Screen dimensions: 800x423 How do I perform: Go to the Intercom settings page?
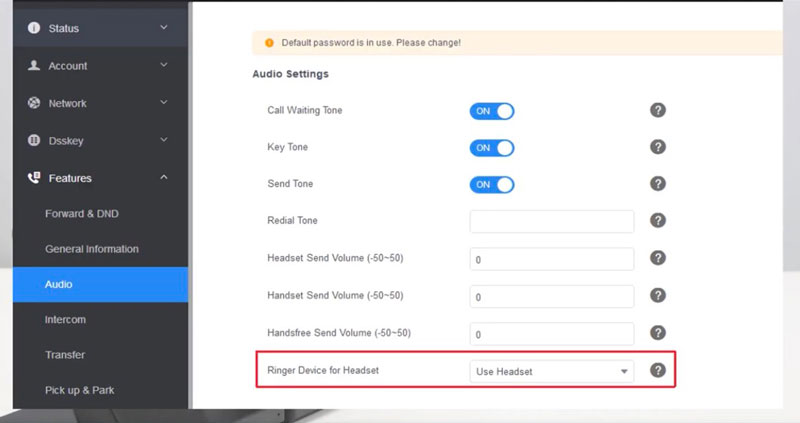pyautogui.click(x=65, y=320)
